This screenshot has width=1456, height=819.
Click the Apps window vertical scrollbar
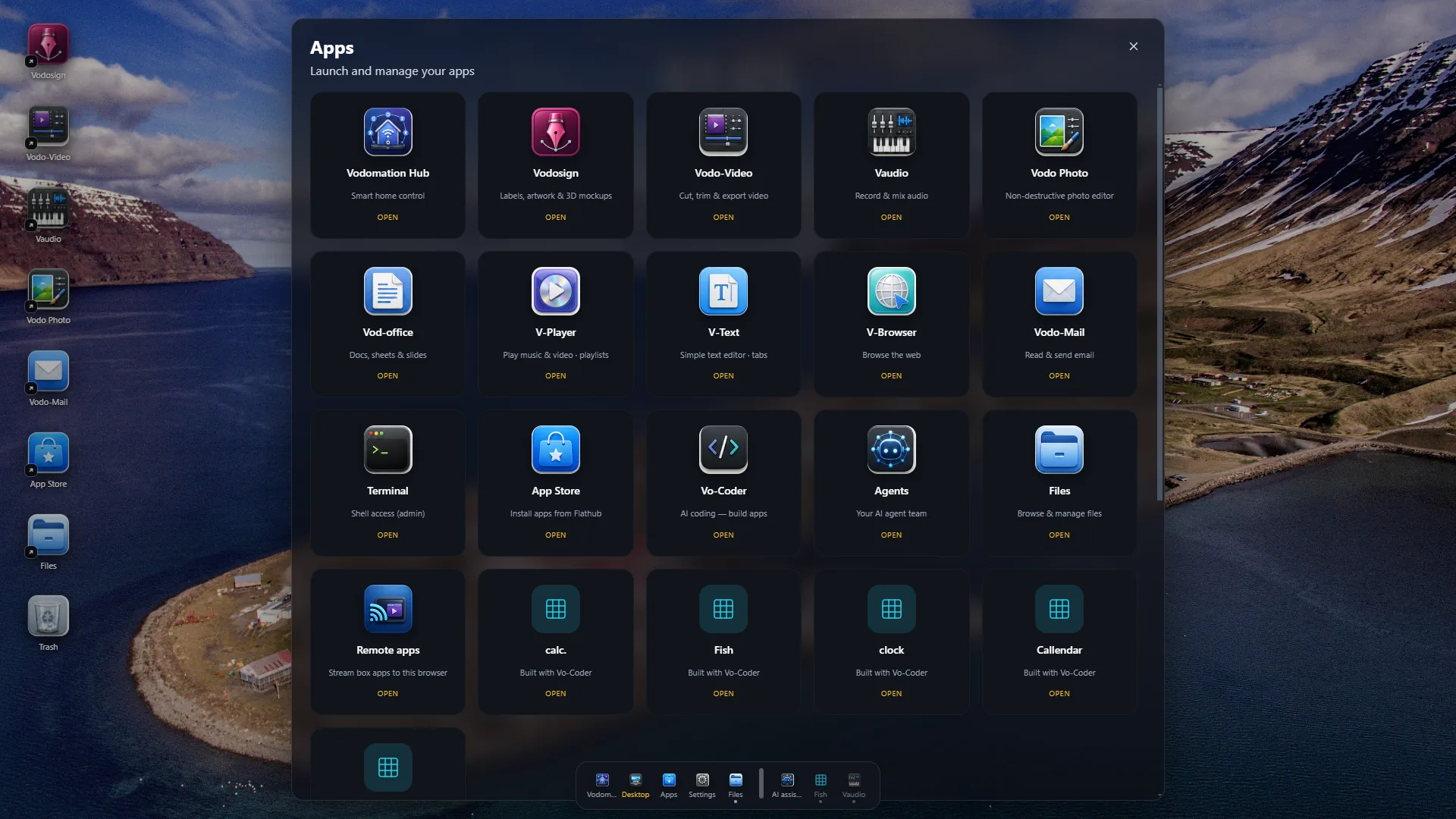point(1159,294)
